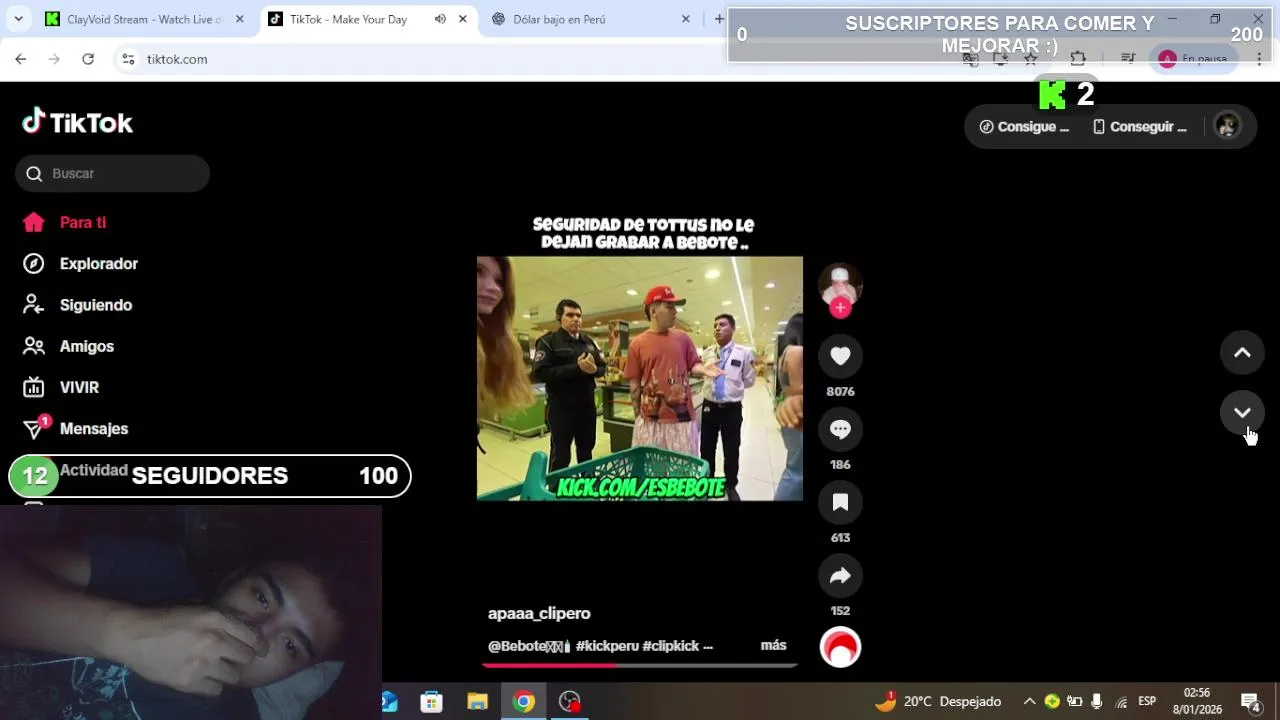The image size is (1280, 720).
Task: Follow creator via the red plus badge
Action: (x=840, y=308)
